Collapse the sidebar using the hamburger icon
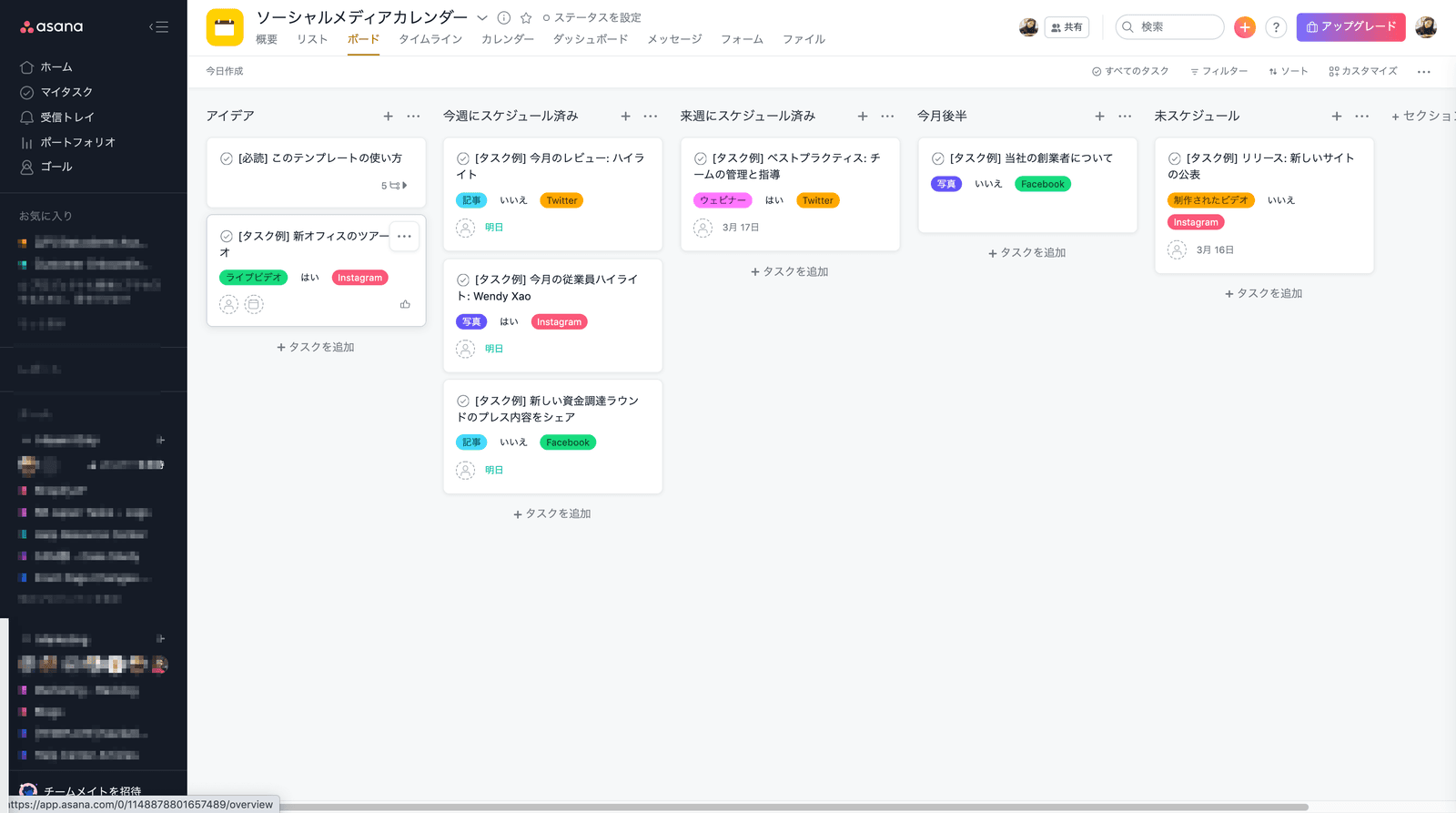 point(159,26)
